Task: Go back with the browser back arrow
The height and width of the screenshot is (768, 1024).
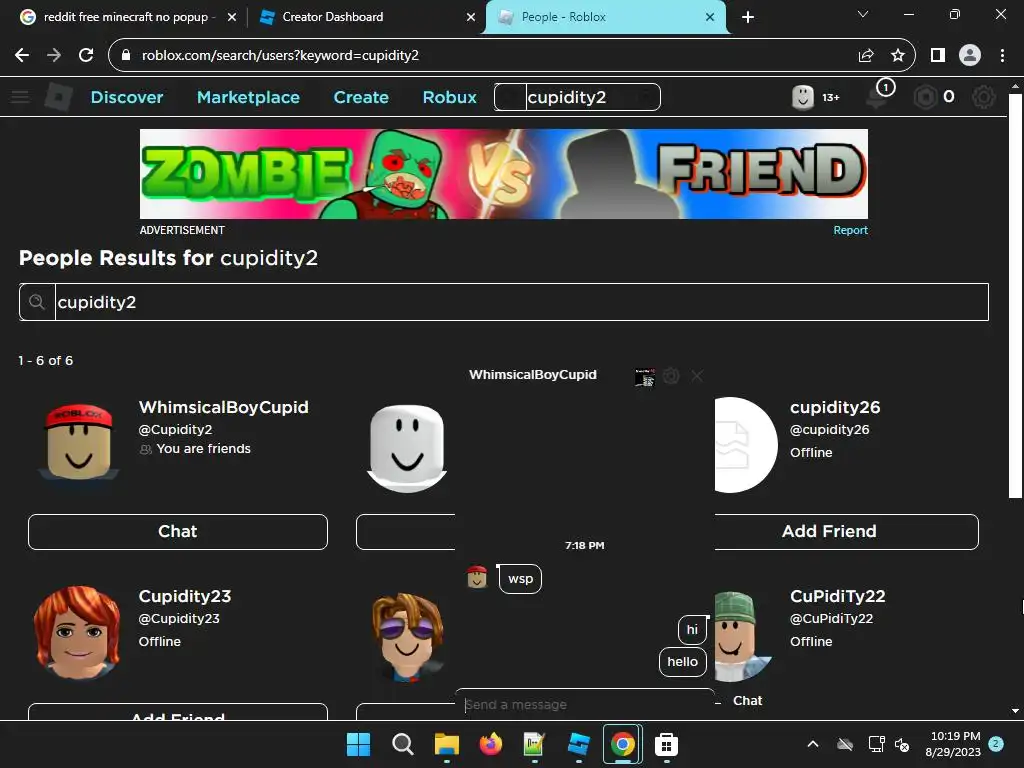Action: (x=22, y=56)
